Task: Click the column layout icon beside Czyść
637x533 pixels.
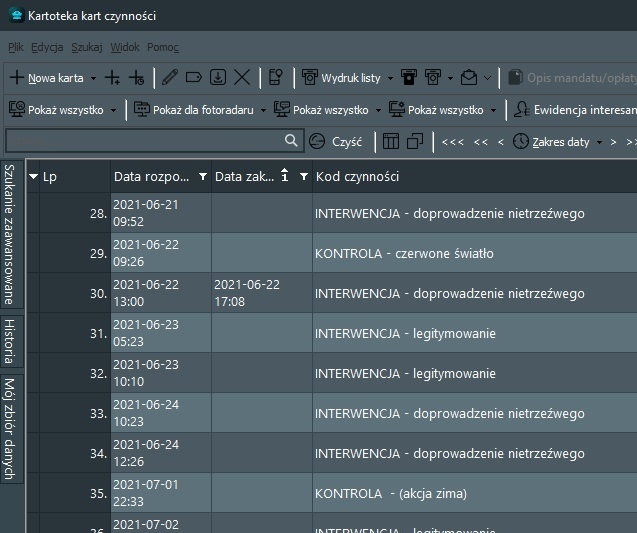Action: point(391,141)
